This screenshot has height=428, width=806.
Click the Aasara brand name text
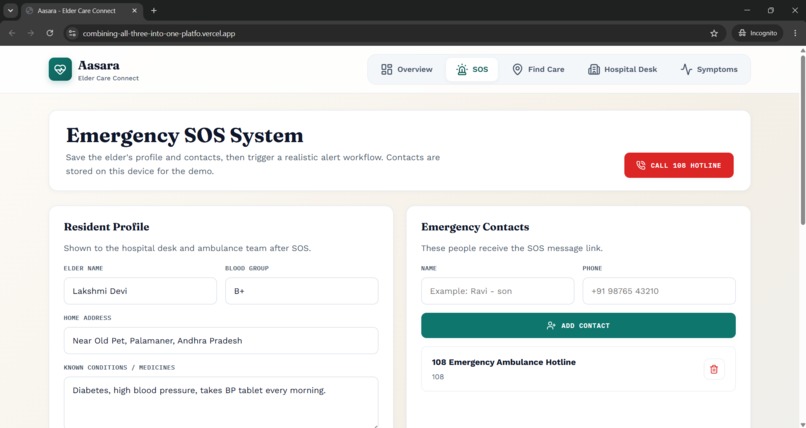coord(99,65)
